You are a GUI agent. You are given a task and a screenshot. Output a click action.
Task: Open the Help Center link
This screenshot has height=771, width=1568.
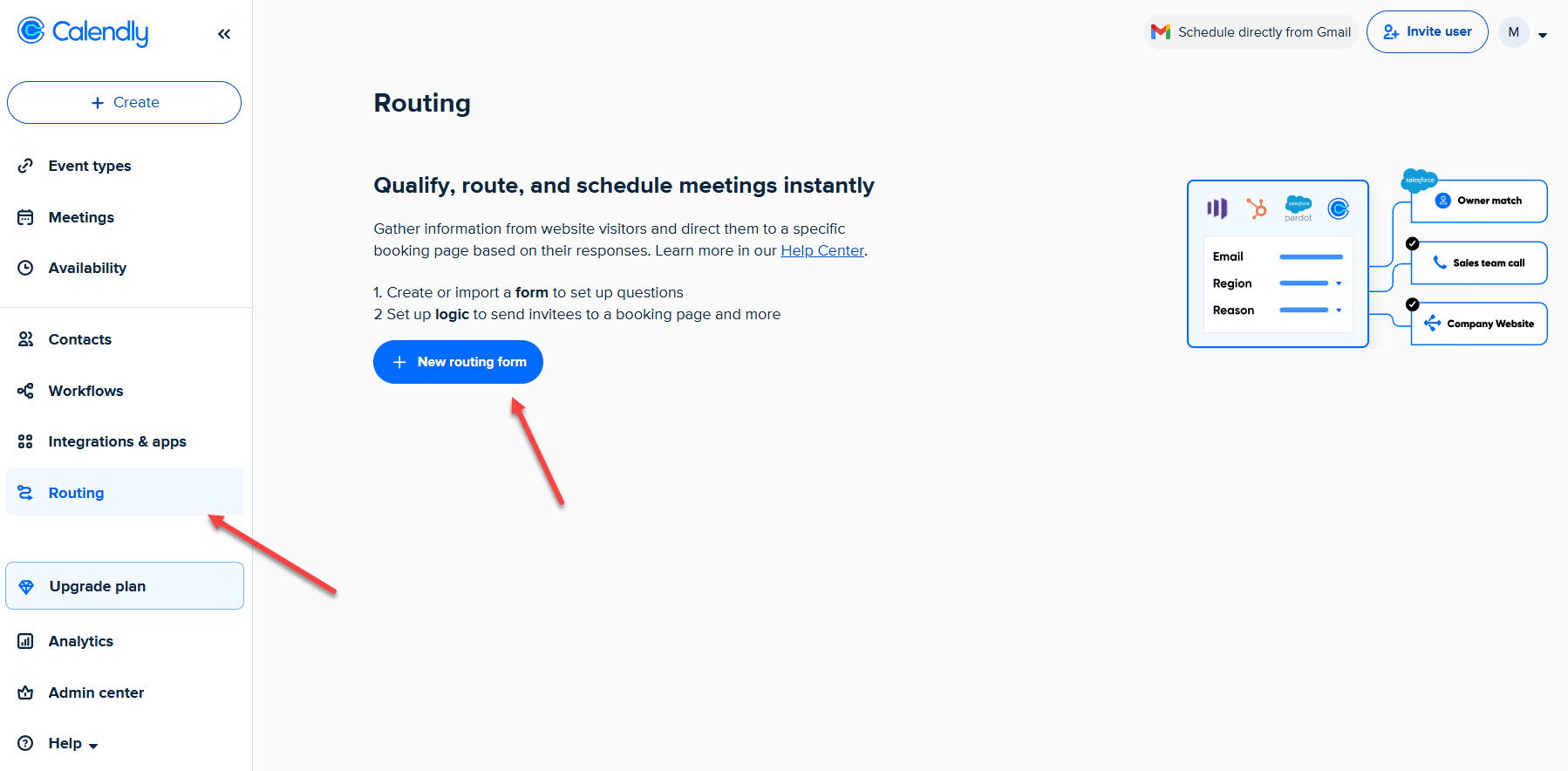click(x=821, y=250)
